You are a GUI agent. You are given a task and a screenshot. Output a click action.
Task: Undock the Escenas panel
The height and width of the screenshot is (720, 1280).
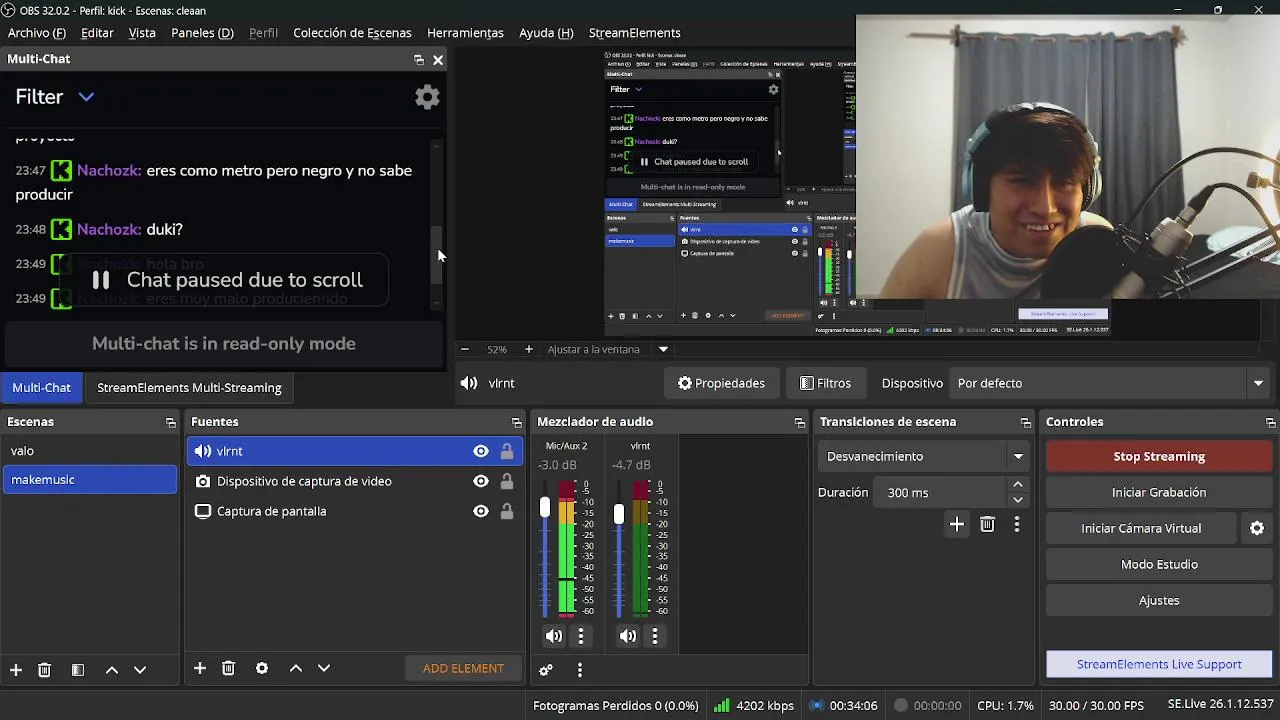(171, 423)
